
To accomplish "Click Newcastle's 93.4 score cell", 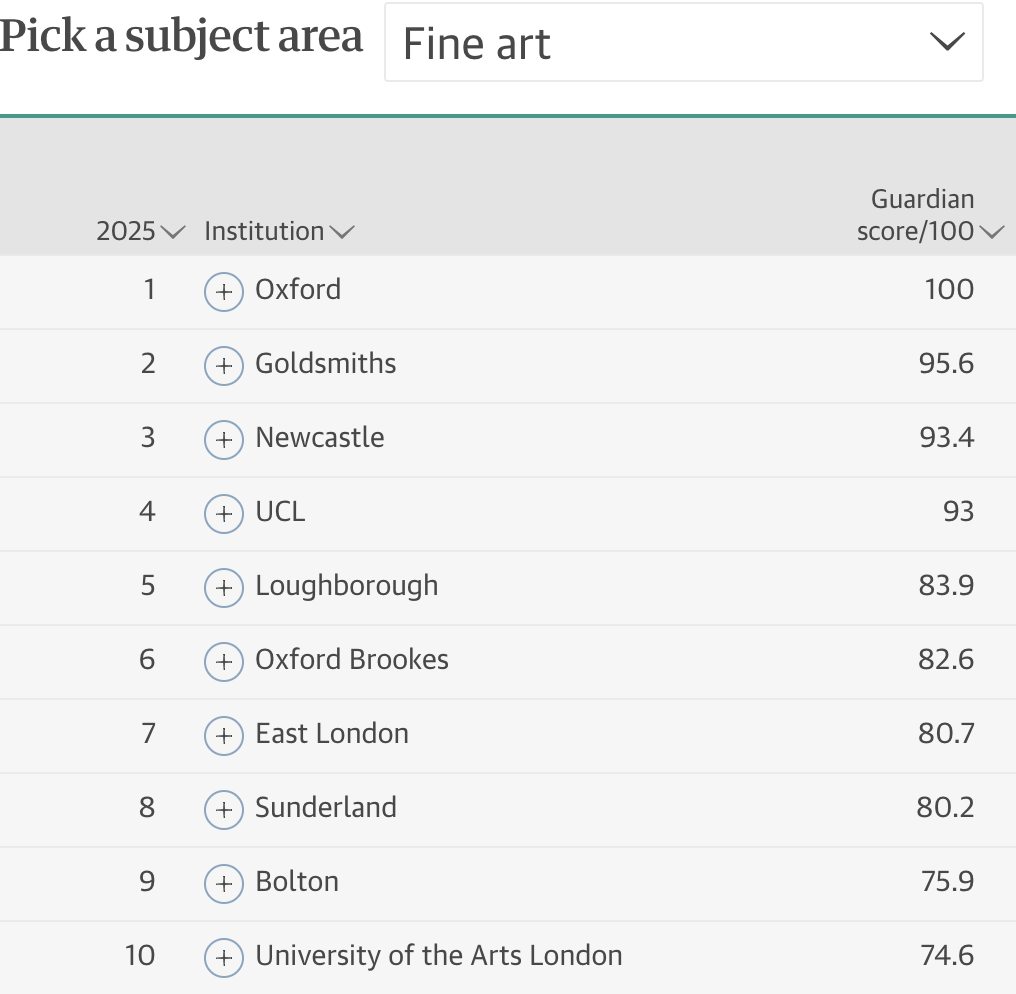I will click(946, 437).
